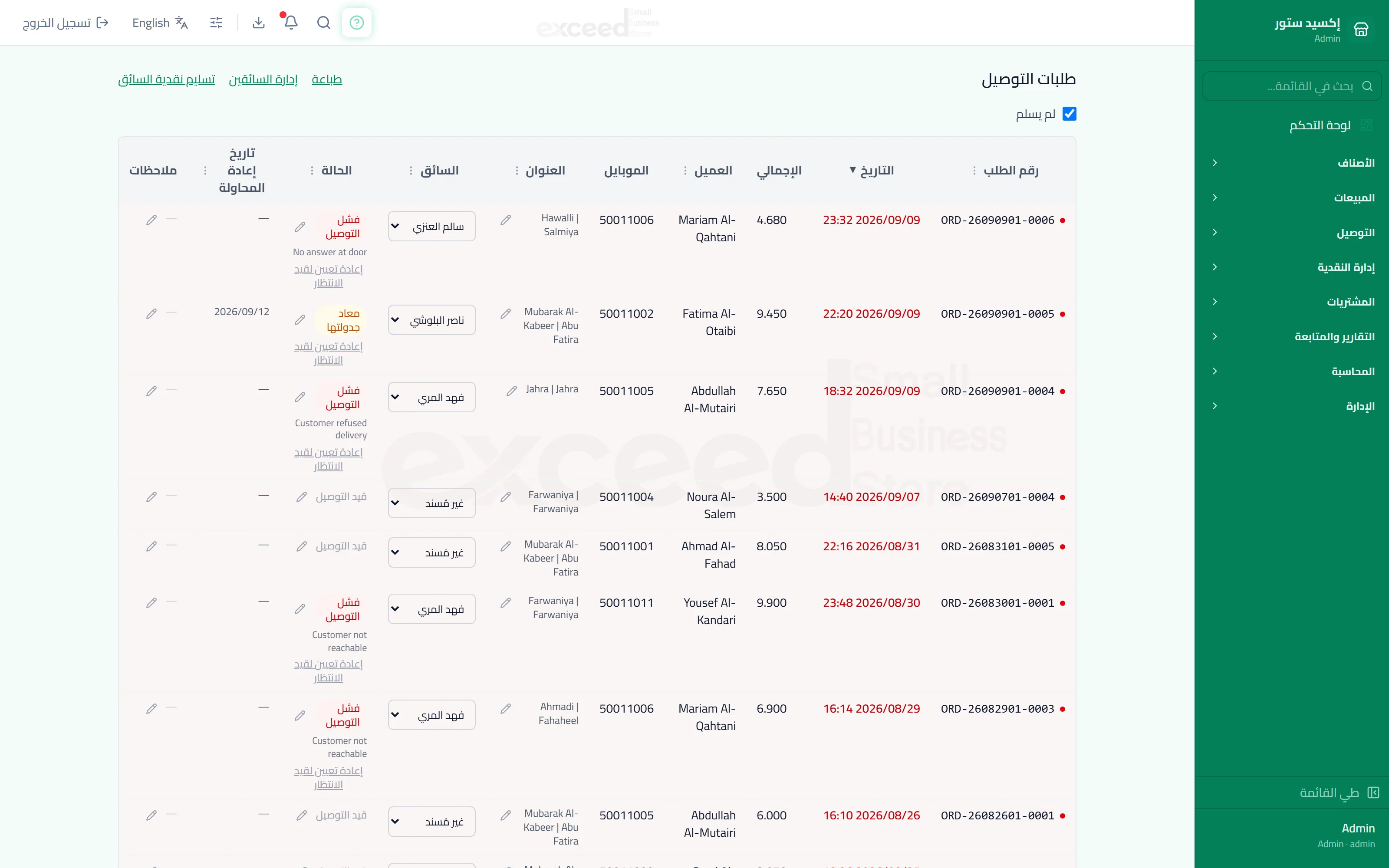This screenshot has width=1389, height=868.
Task: Open the filter sliders settings icon
Action: point(216,23)
